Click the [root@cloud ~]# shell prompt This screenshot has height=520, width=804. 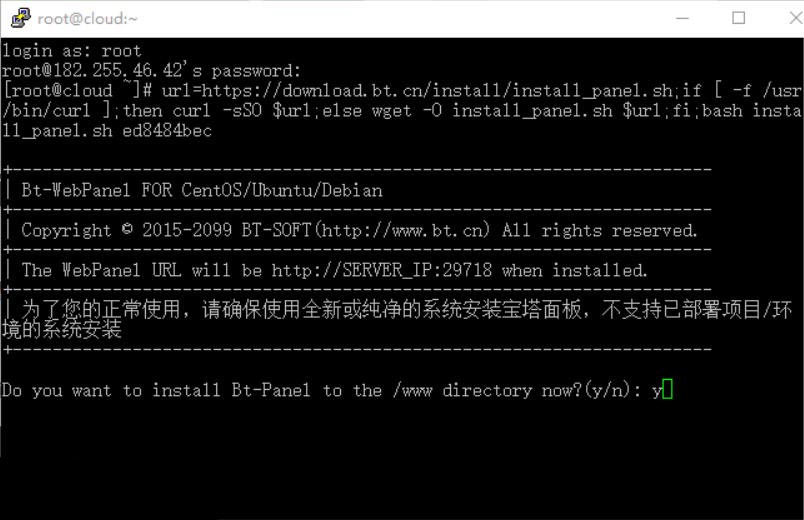click(76, 90)
